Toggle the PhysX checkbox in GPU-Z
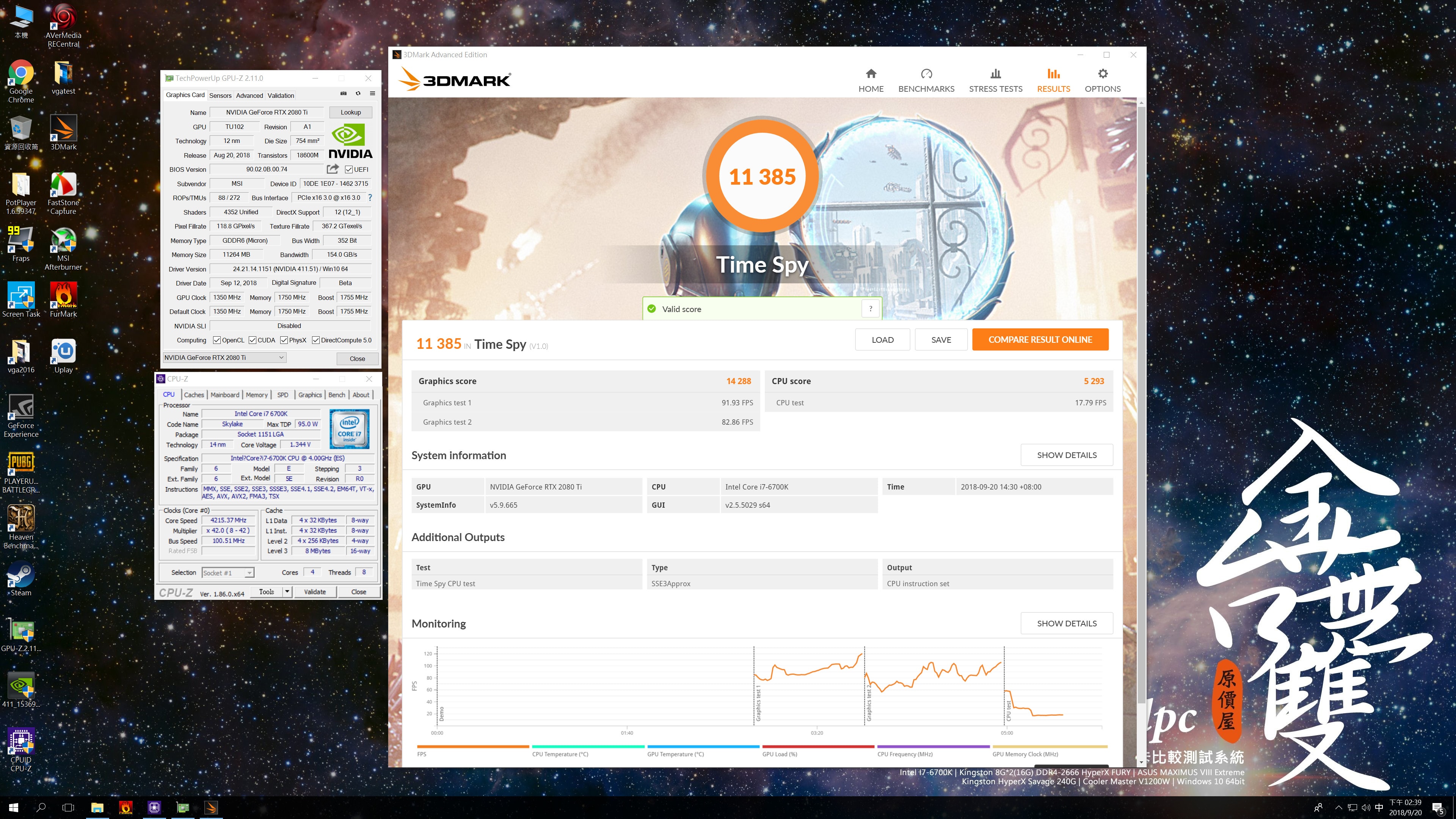The image size is (1456, 819). point(284,340)
